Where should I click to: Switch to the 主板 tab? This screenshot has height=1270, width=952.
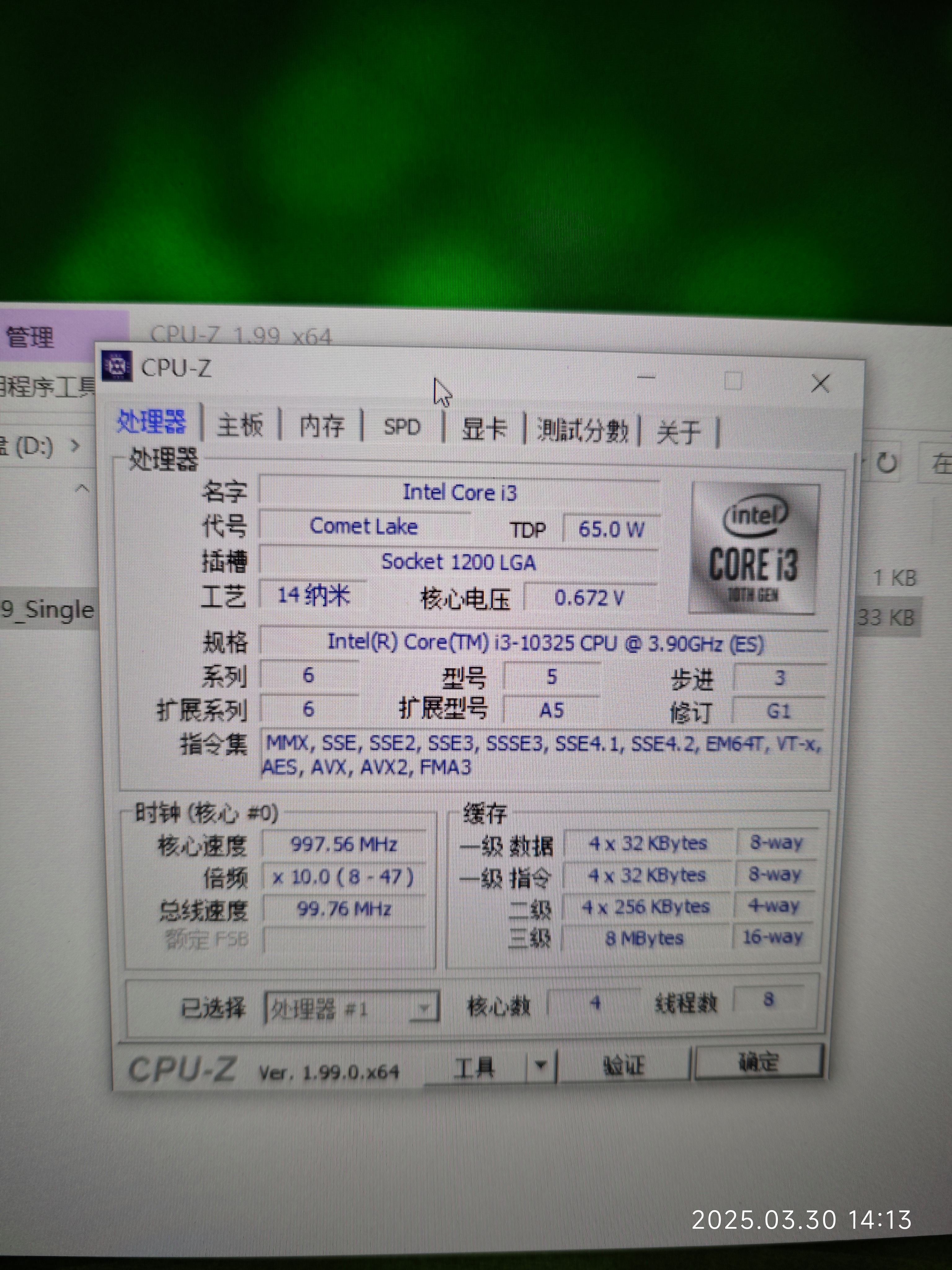pyautogui.click(x=240, y=425)
